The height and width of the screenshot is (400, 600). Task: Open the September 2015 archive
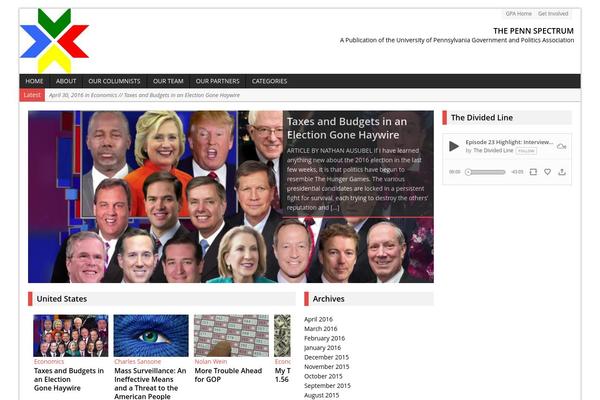pos(327,386)
